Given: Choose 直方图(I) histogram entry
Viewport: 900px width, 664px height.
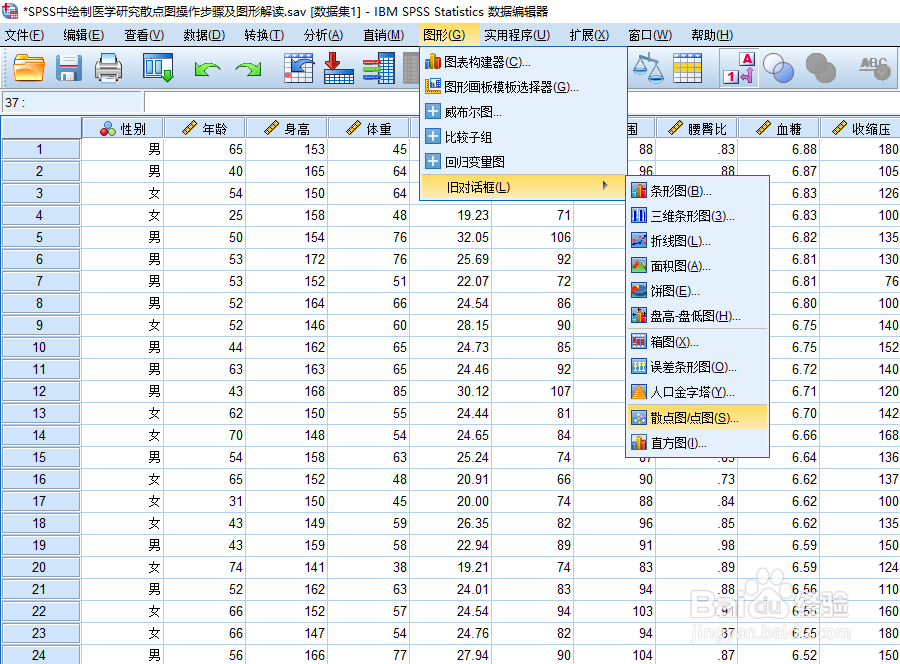Looking at the screenshot, I should [x=698, y=443].
